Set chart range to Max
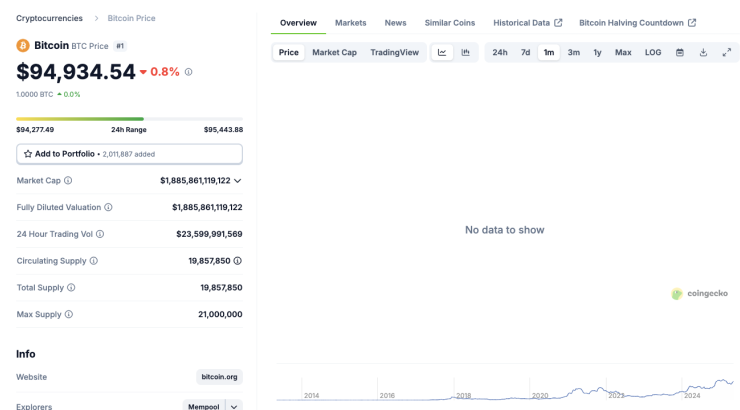 click(x=623, y=52)
